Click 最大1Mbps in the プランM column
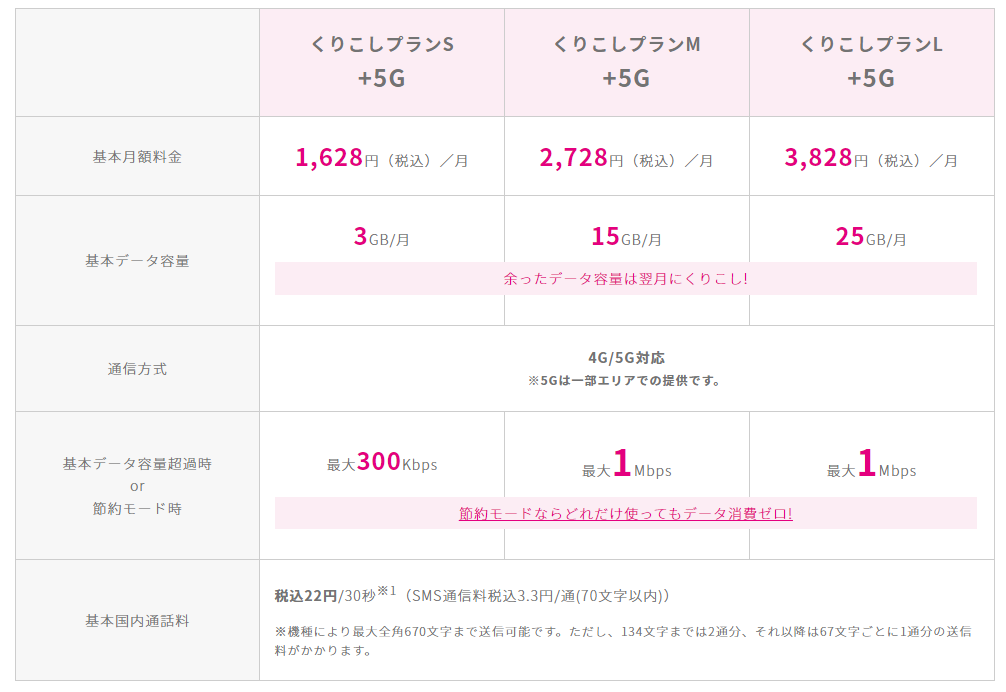1006x692 pixels. tap(626, 466)
